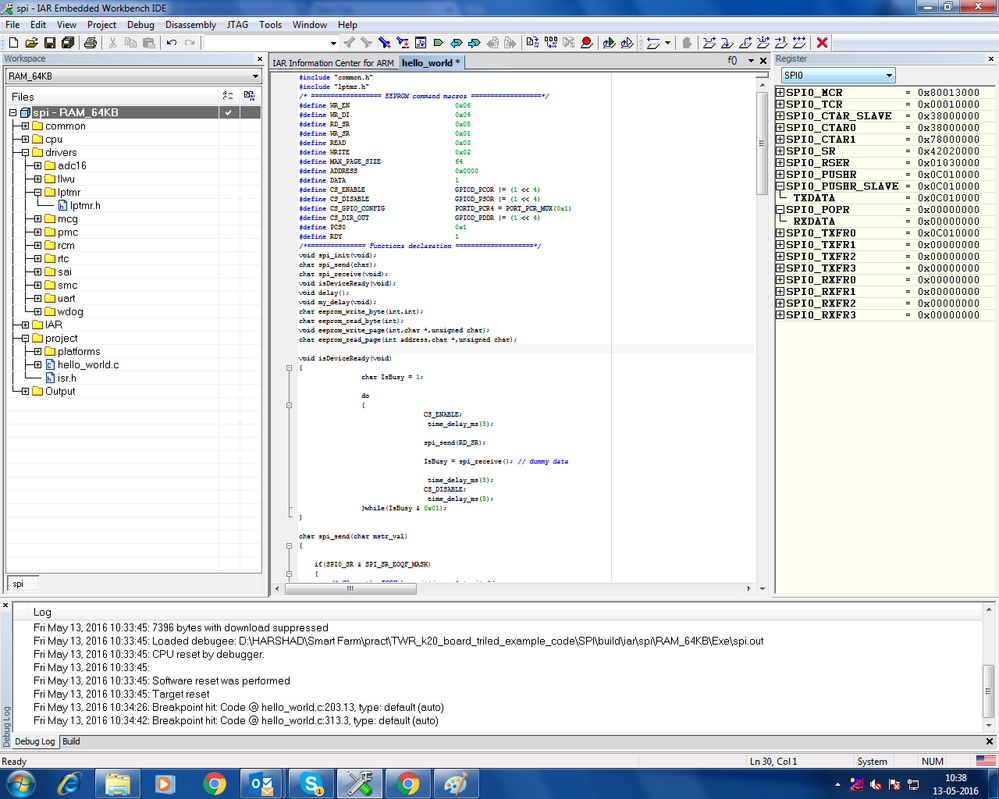Click the Save All toolbar icon
The height and width of the screenshot is (799, 999).
[67, 43]
